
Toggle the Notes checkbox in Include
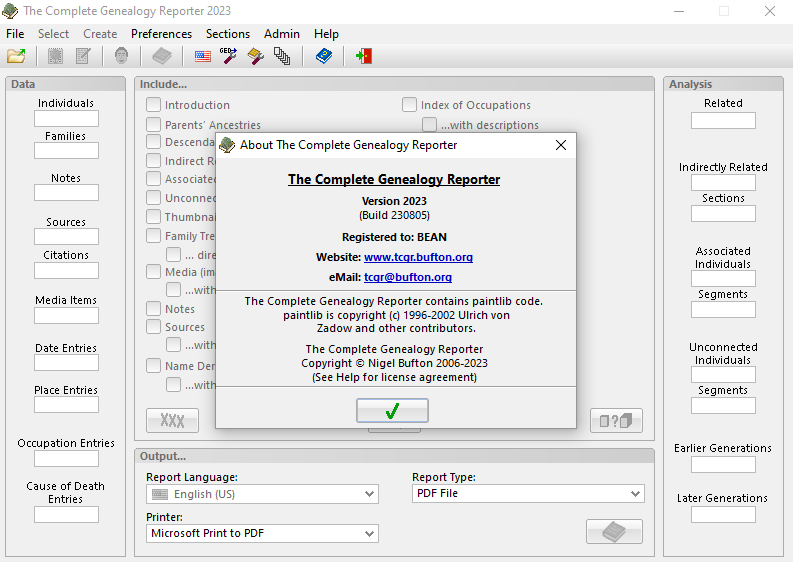tap(153, 308)
